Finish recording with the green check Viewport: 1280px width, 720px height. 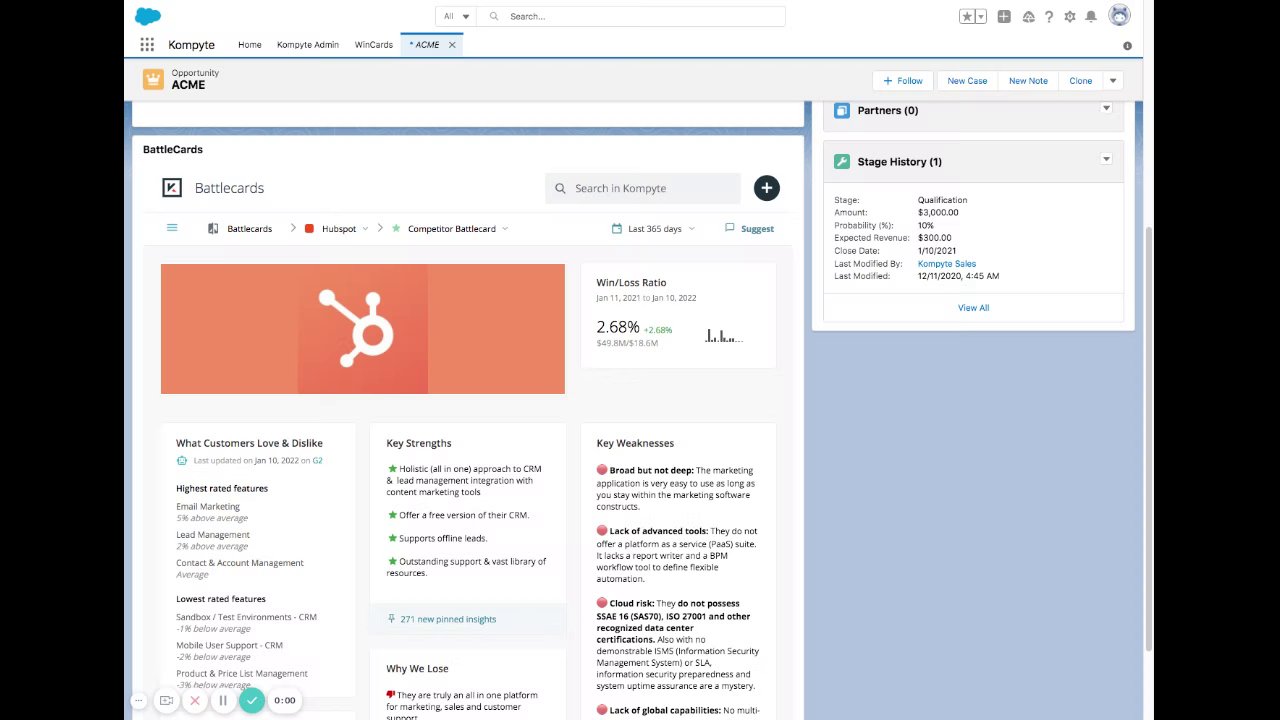[x=252, y=701]
